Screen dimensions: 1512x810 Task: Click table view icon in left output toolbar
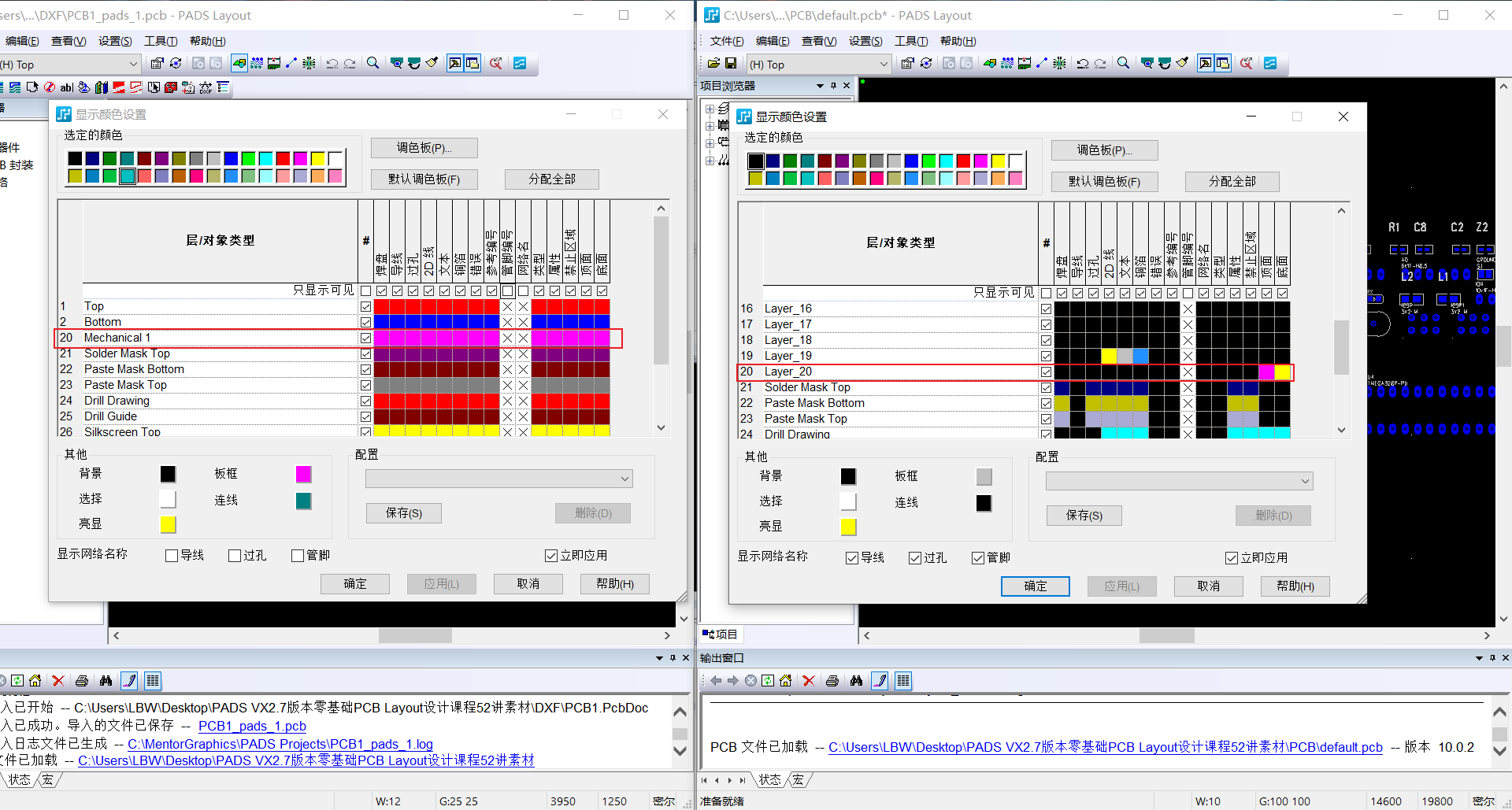[153, 681]
